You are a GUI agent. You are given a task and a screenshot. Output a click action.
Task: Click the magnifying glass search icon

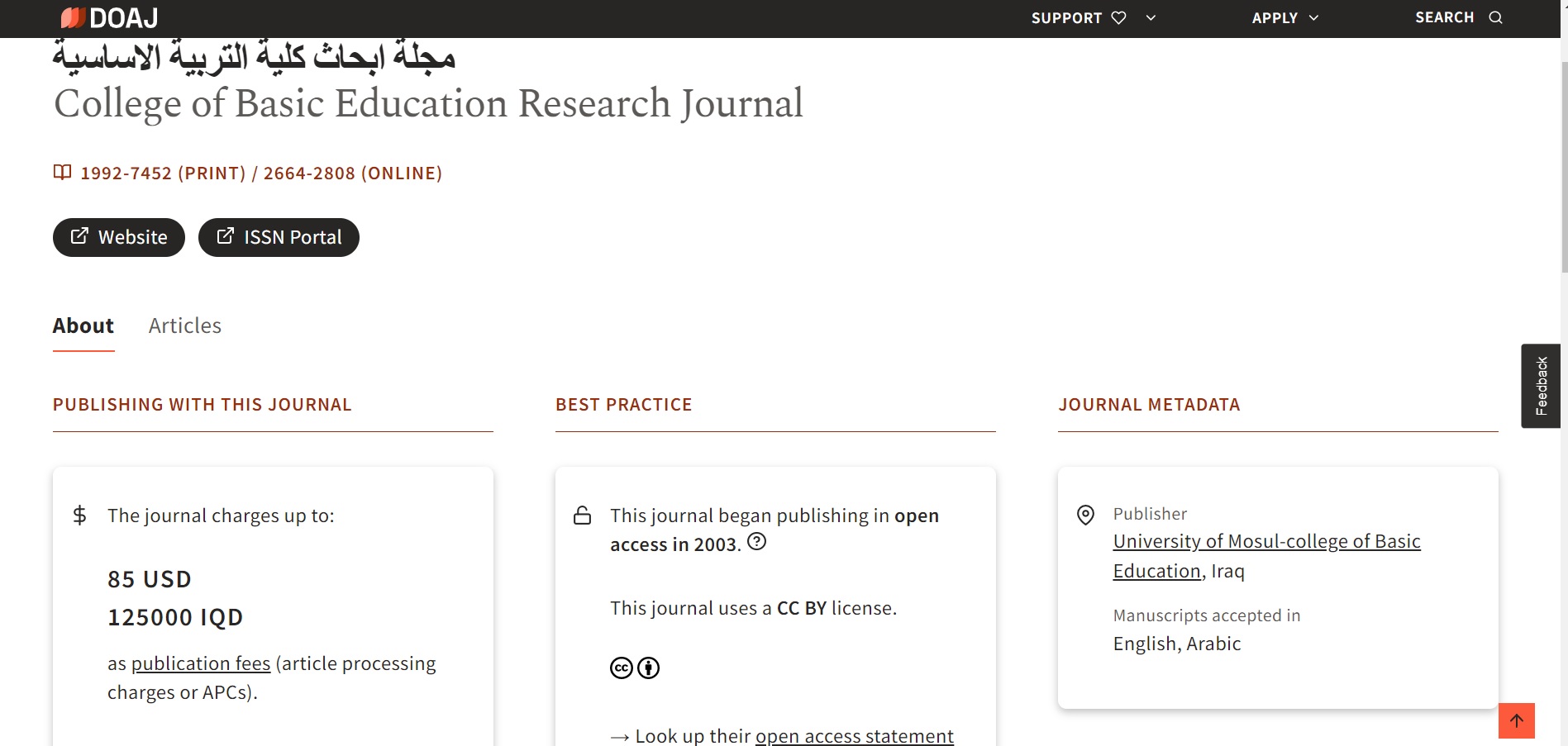coord(1495,17)
